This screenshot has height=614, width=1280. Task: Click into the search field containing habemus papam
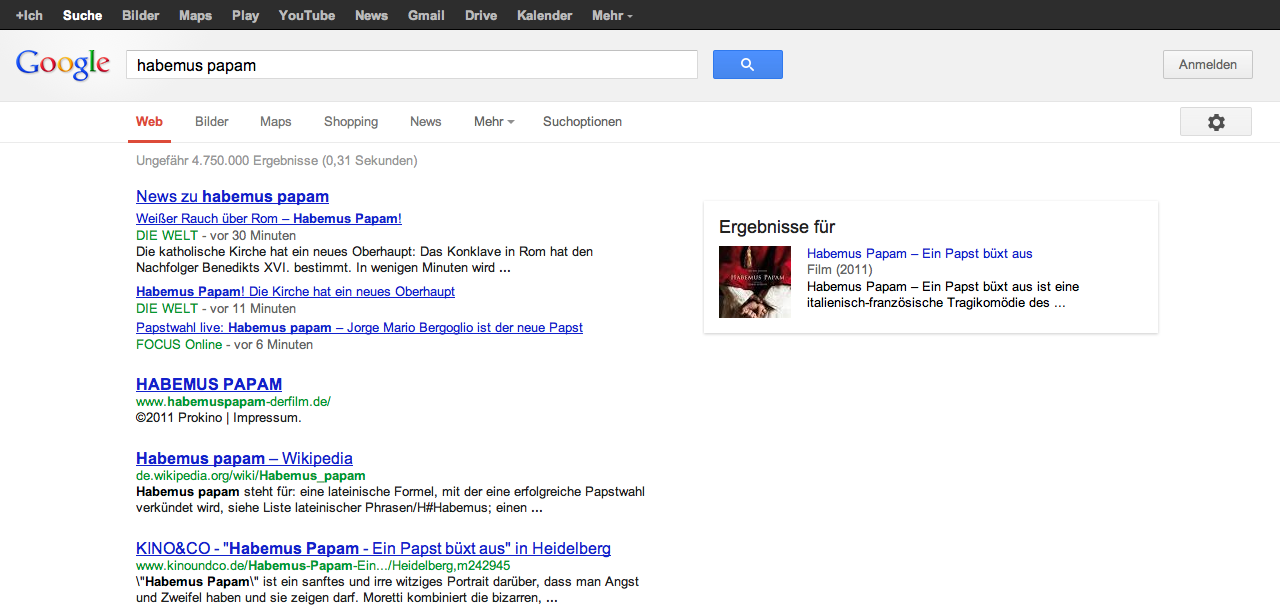click(411, 65)
